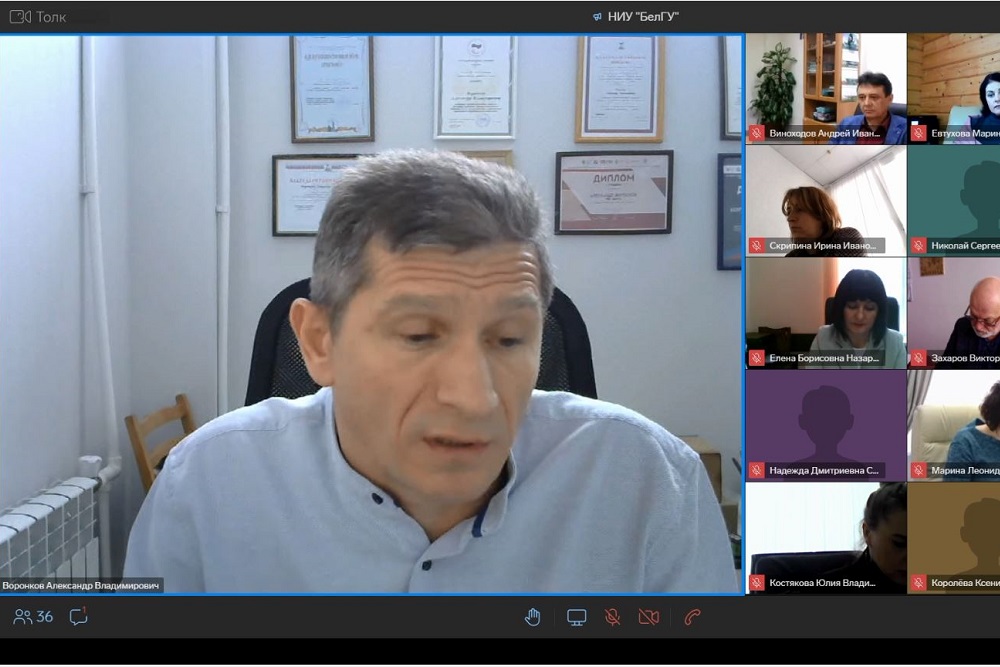1000x667 pixels.
Task: Click the megaphone icon beside meeting title
Action: click(x=597, y=17)
